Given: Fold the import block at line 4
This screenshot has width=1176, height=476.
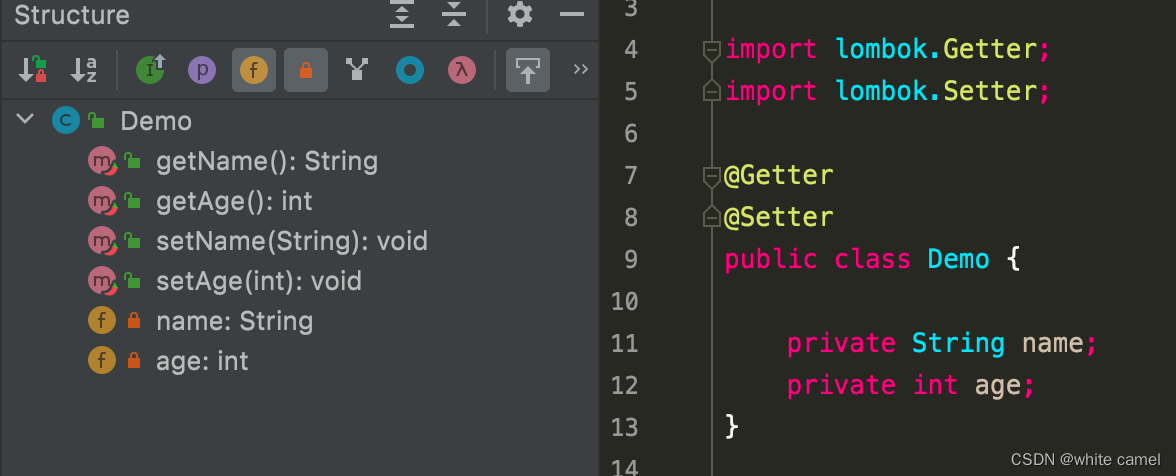Looking at the screenshot, I should pyautogui.click(x=712, y=50).
